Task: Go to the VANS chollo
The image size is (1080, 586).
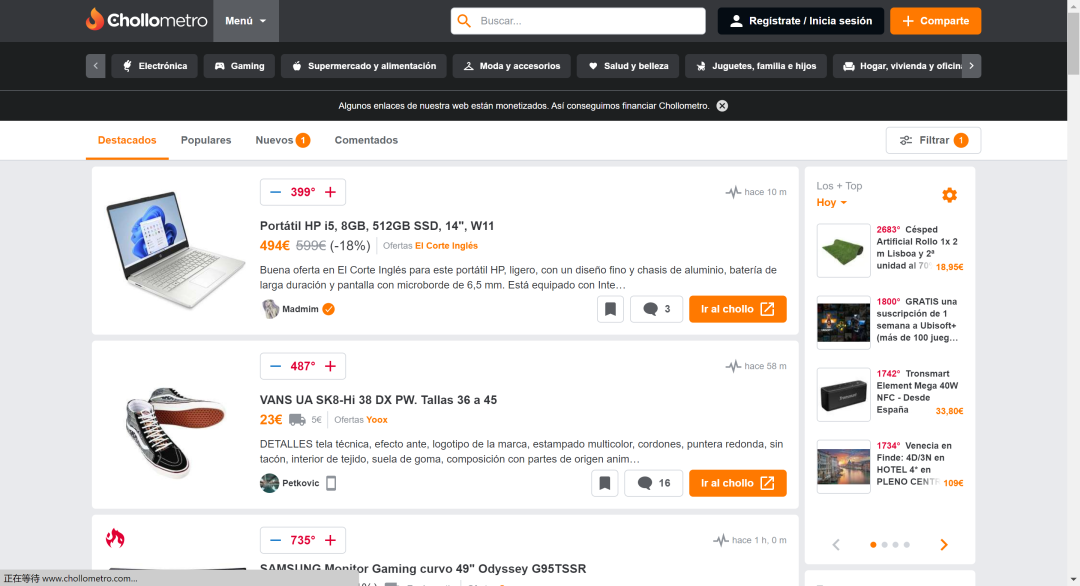Action: point(738,483)
